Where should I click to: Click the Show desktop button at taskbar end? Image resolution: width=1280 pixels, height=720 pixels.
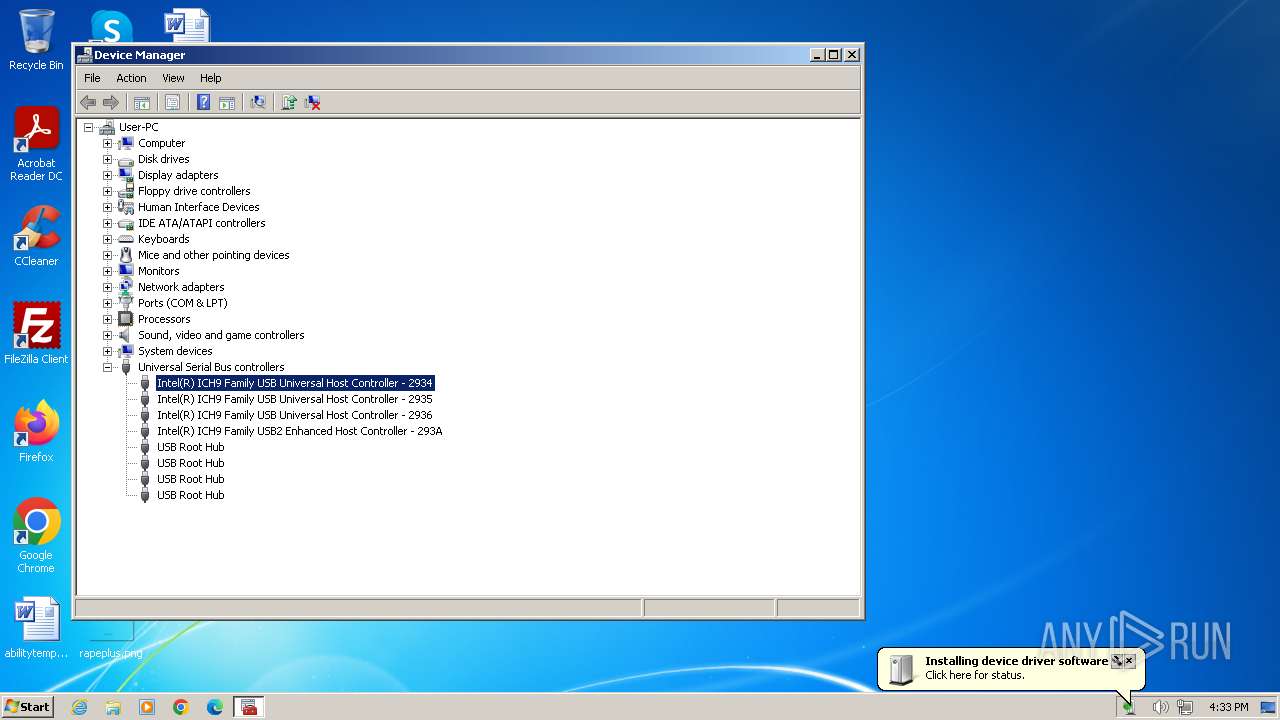(1269, 707)
